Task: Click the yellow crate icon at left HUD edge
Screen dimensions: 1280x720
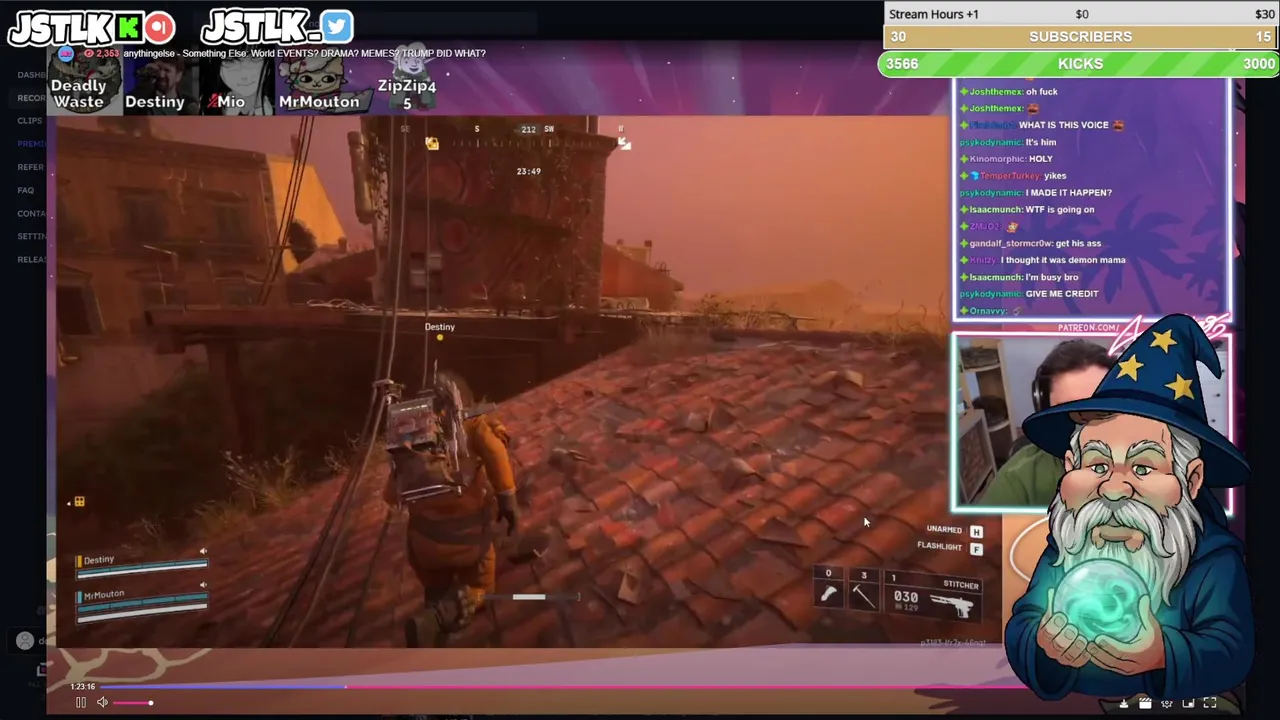Action: (79, 502)
